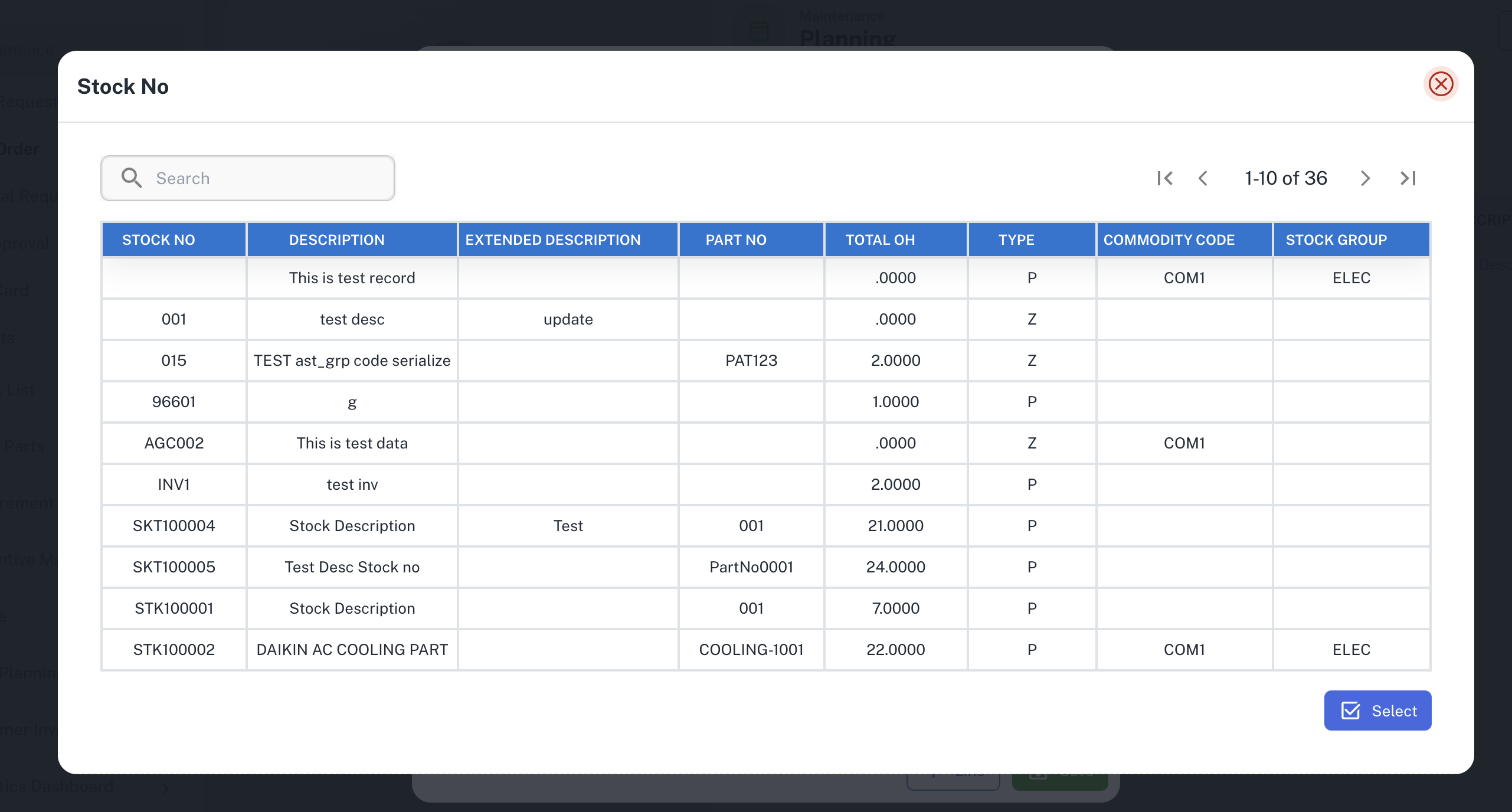Go to next page of results
This screenshot has width=1512, height=812.
[1365, 178]
